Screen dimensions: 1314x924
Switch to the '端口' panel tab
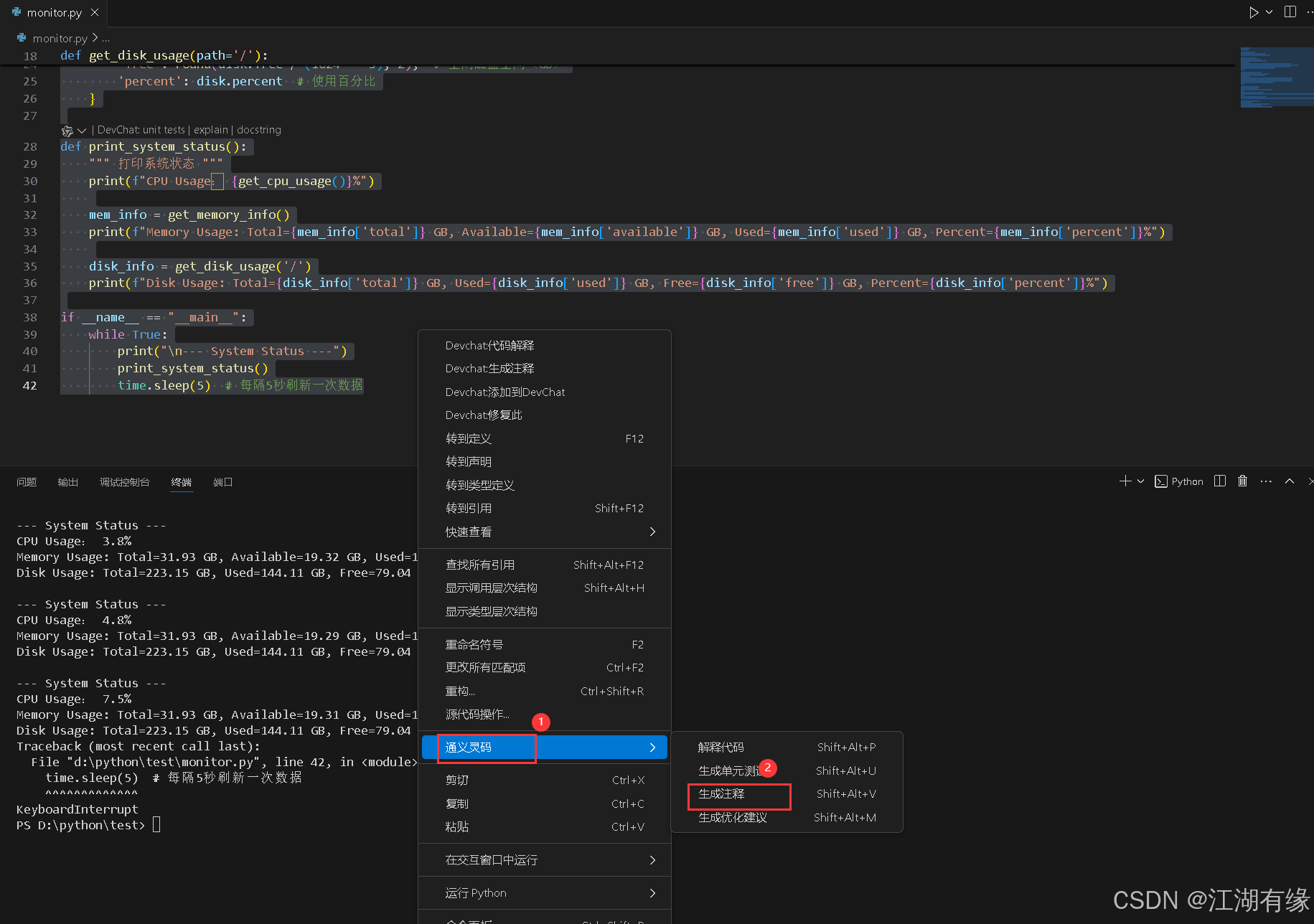point(223,482)
